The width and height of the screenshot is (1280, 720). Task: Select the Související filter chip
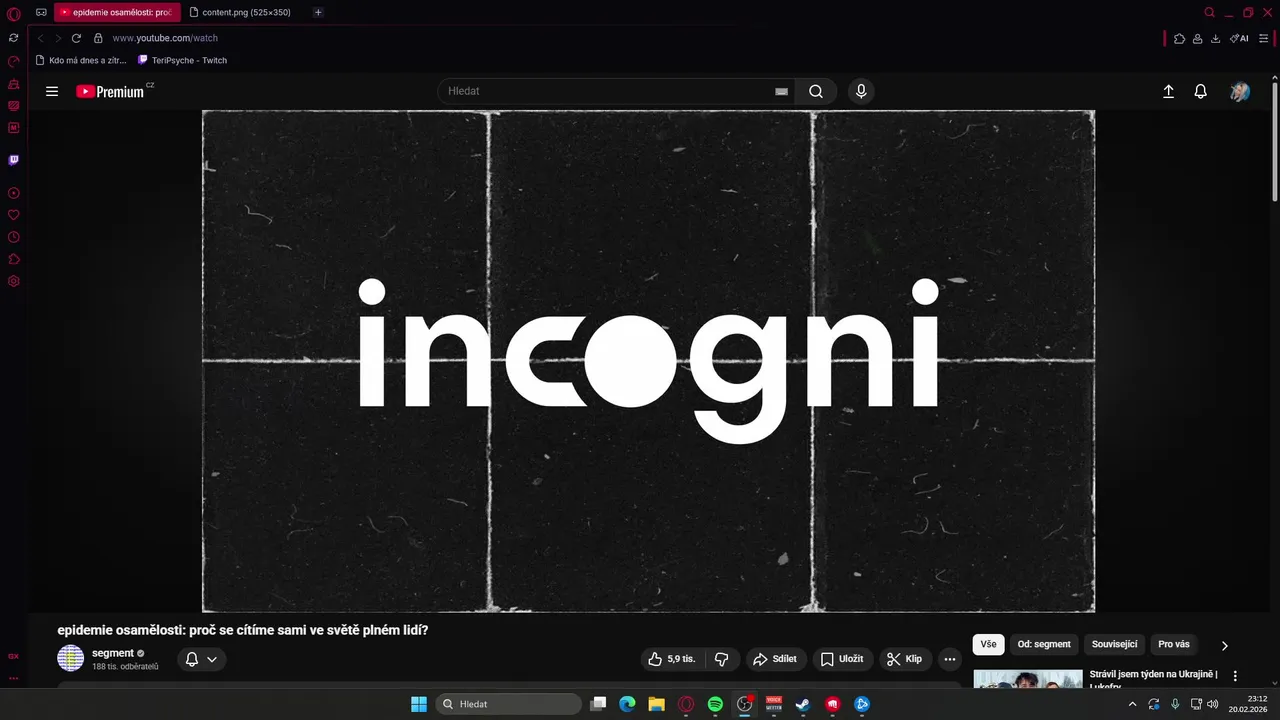(x=1114, y=644)
